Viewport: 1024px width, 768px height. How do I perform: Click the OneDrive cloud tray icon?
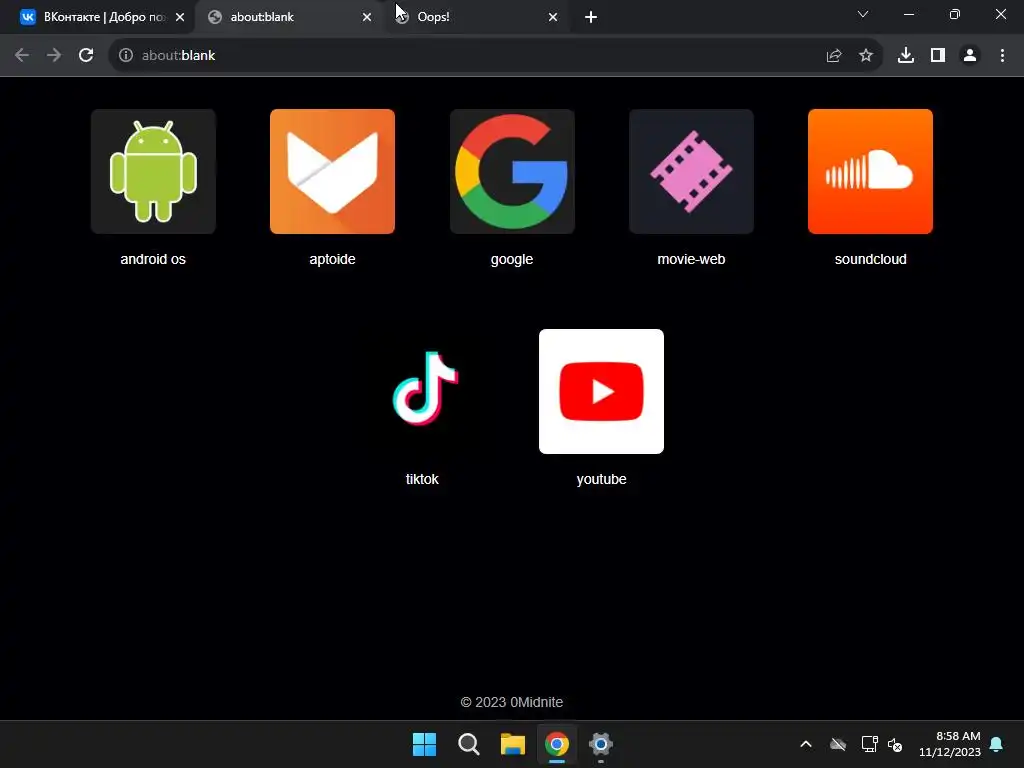pos(838,744)
